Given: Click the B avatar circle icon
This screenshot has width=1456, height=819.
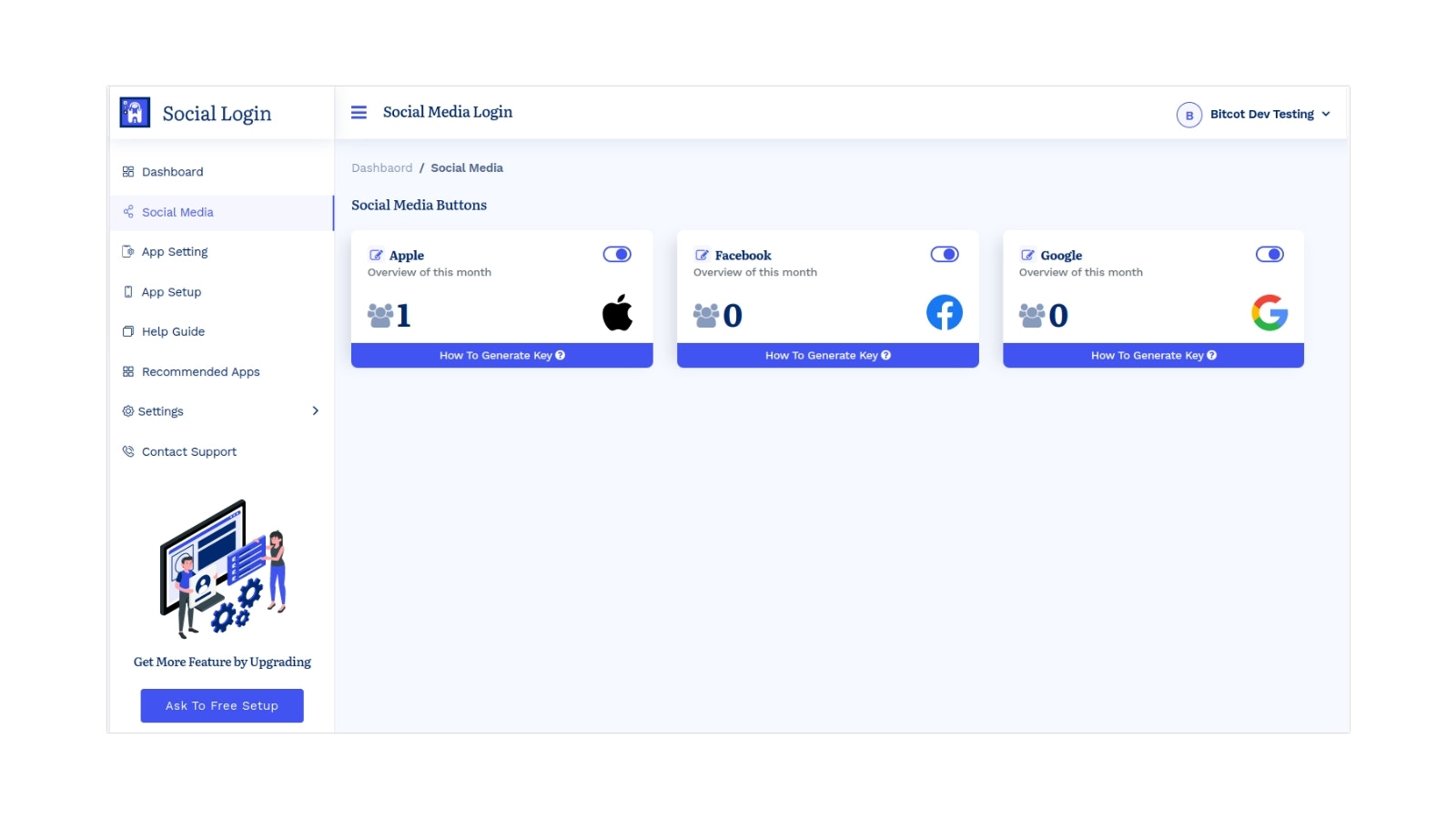Looking at the screenshot, I should (x=1189, y=115).
